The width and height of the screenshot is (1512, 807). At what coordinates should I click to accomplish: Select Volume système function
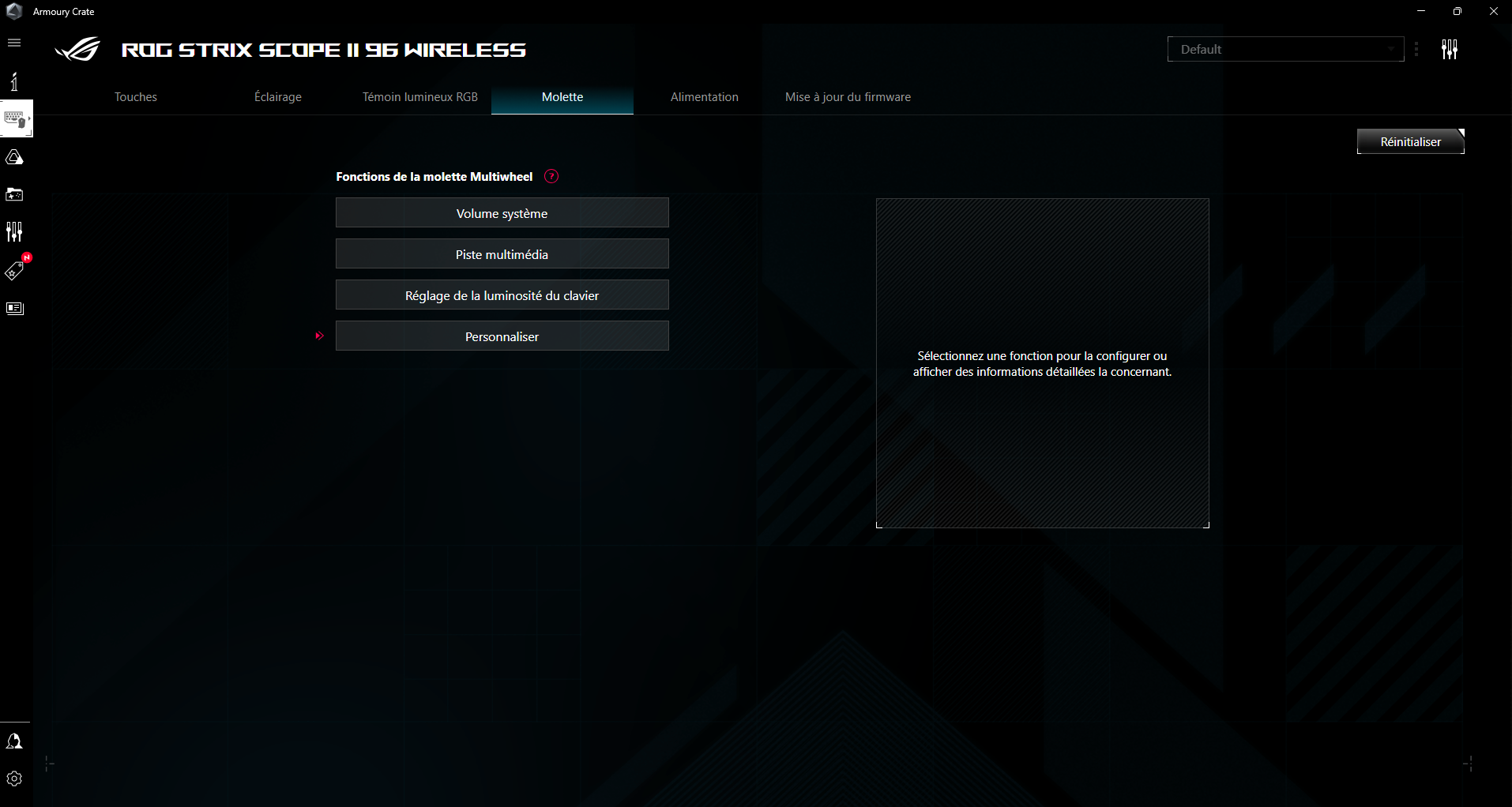[x=502, y=212]
